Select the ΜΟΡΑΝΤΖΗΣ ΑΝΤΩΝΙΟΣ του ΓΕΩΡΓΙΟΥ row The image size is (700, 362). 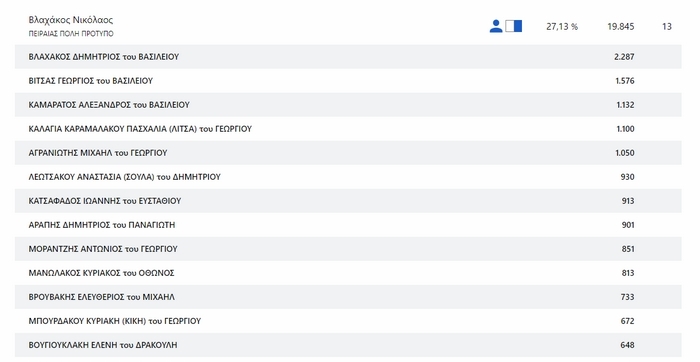pyautogui.click(x=348, y=249)
